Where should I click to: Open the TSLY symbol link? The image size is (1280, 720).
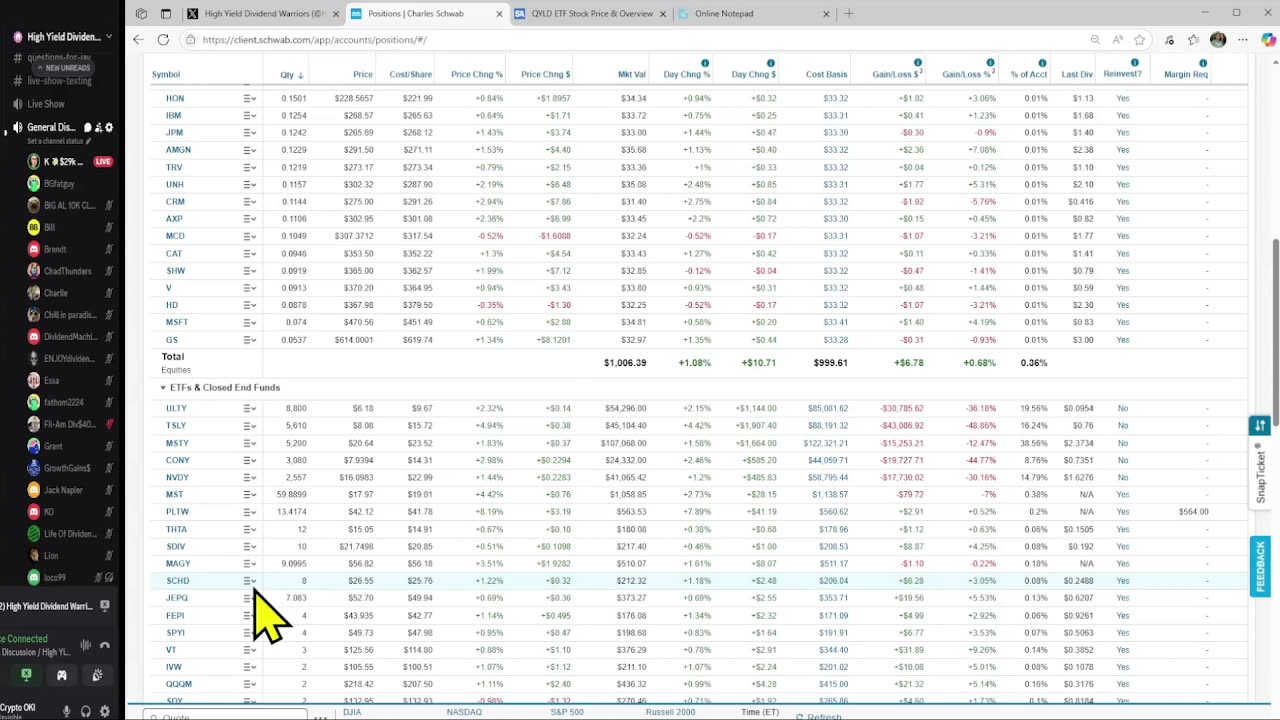(x=176, y=426)
